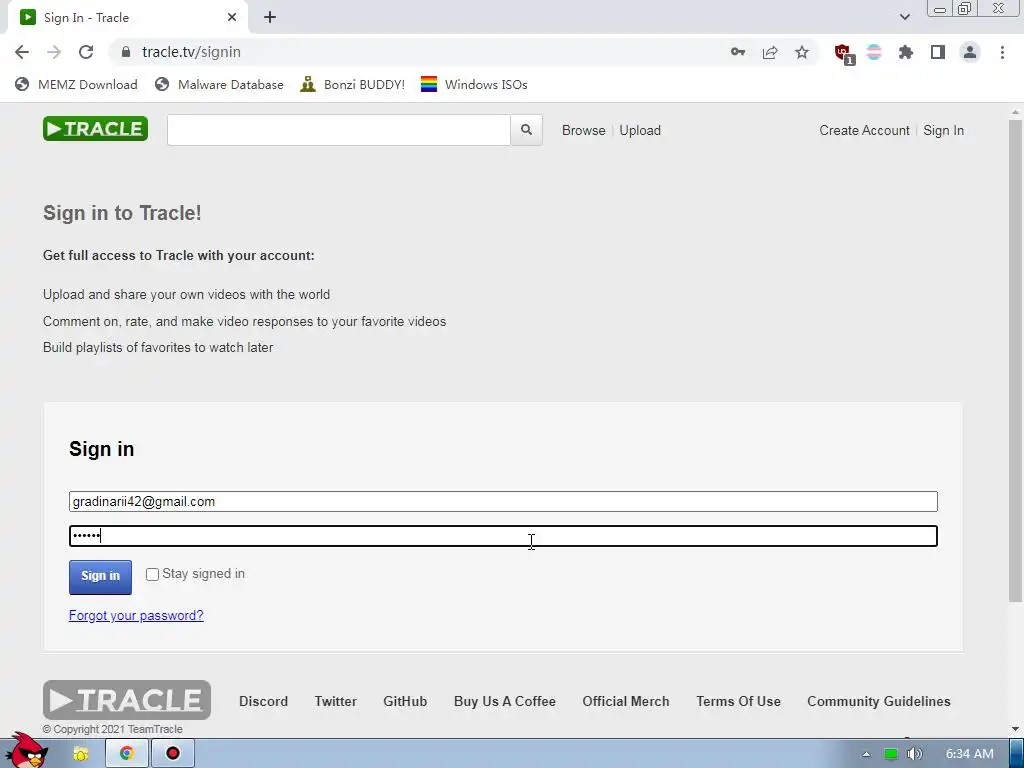The image size is (1024, 768).
Task: Click the email field with gradinarii42@gmail.com
Action: 503,502
